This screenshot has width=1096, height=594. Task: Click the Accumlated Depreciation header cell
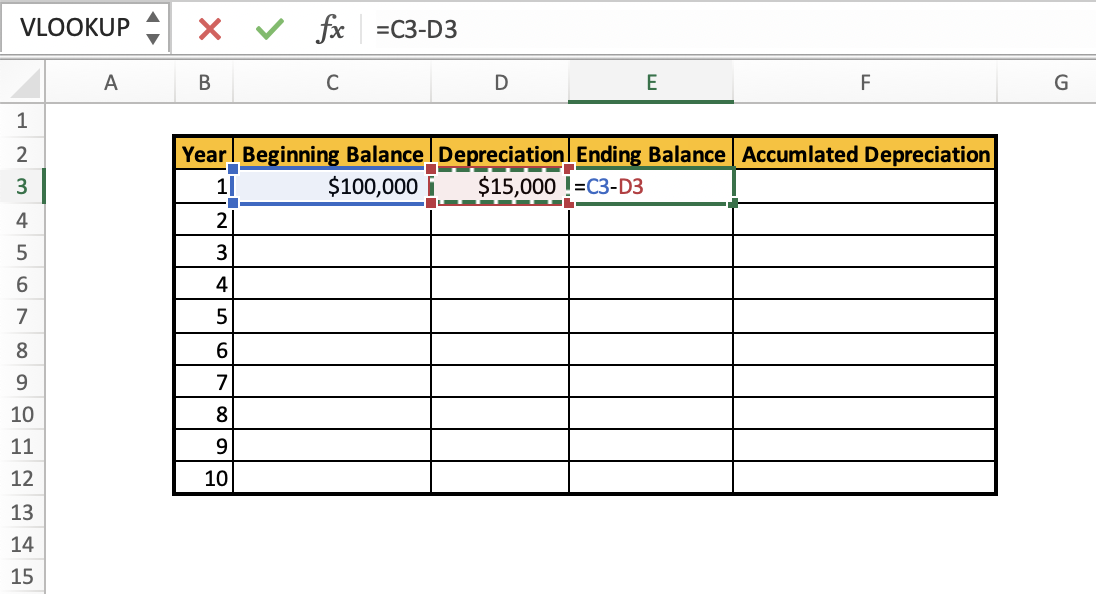pyautogui.click(x=864, y=154)
